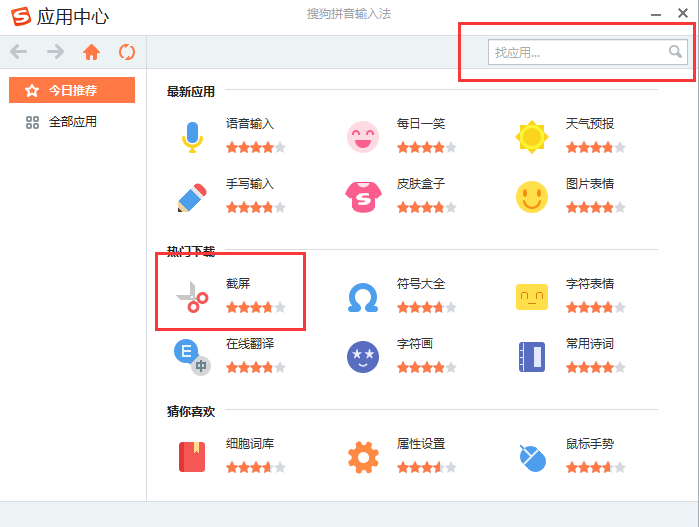The height and width of the screenshot is (527, 699).
Task: Click the Sogou 应用中心 logo
Action: click(21, 16)
